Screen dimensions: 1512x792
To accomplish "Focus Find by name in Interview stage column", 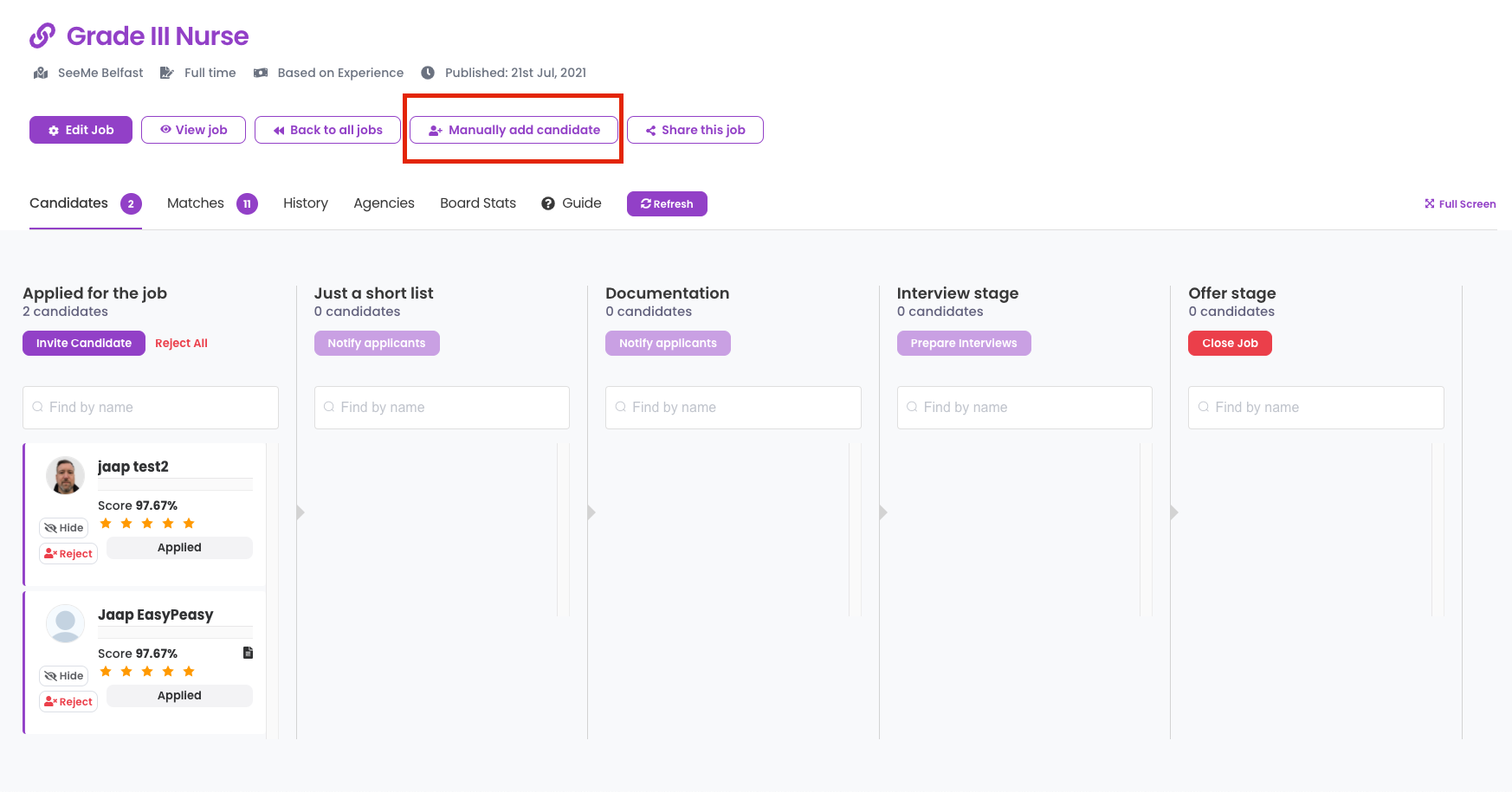I will (x=1024, y=408).
